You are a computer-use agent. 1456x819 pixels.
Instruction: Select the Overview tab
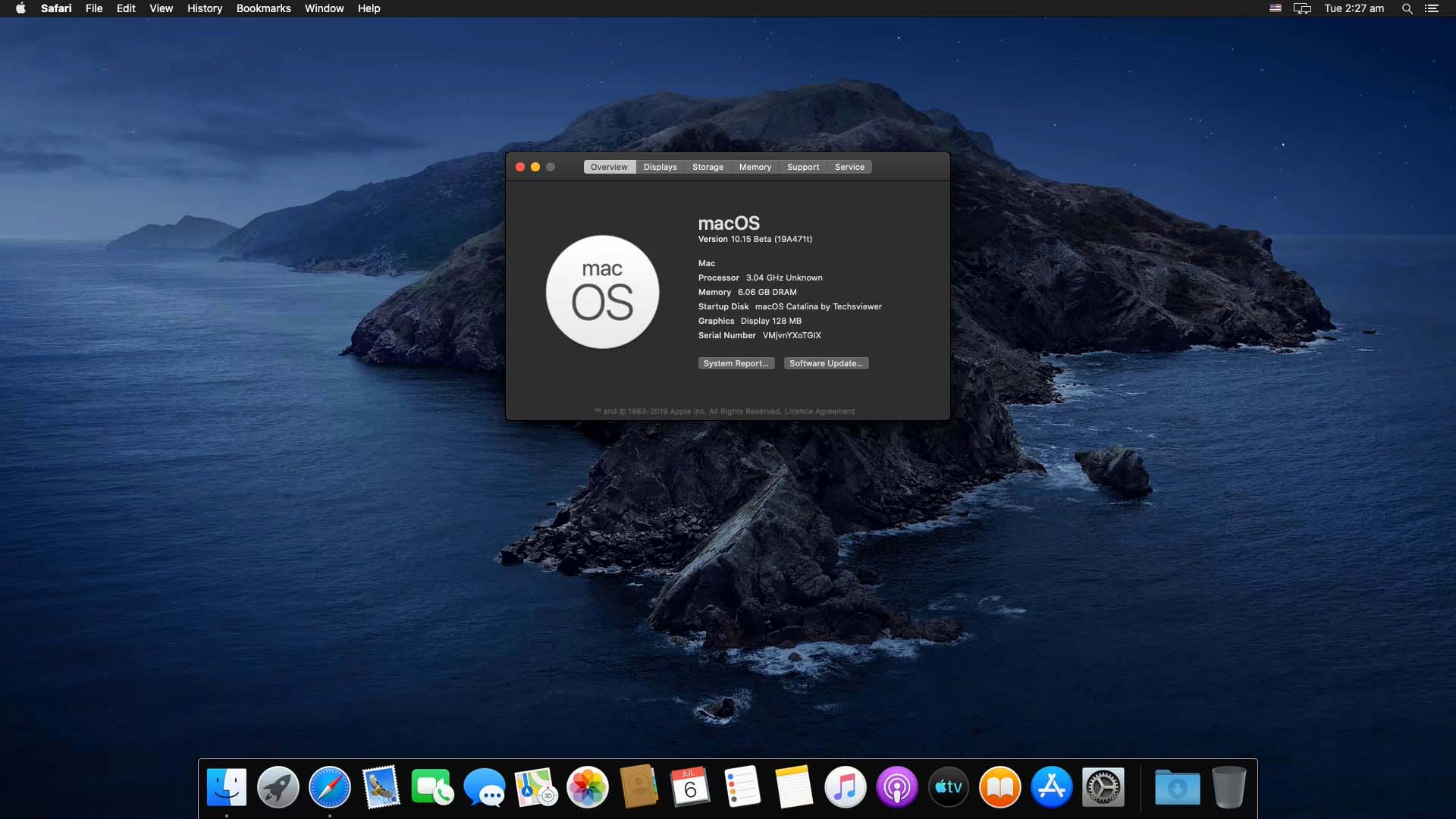(609, 167)
